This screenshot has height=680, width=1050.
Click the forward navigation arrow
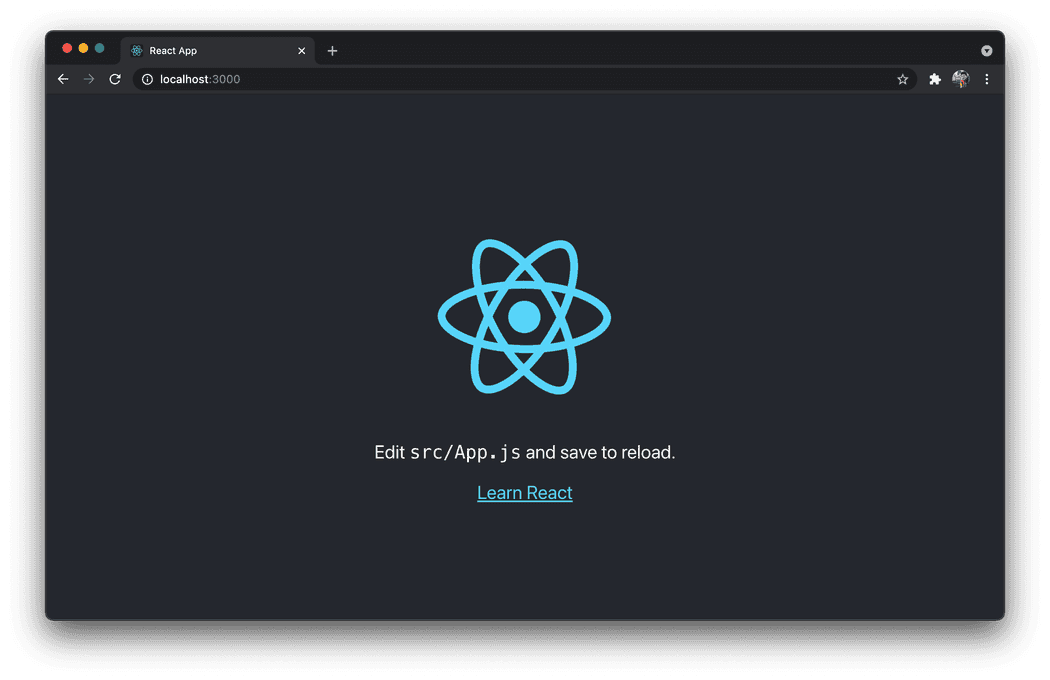(x=88, y=79)
